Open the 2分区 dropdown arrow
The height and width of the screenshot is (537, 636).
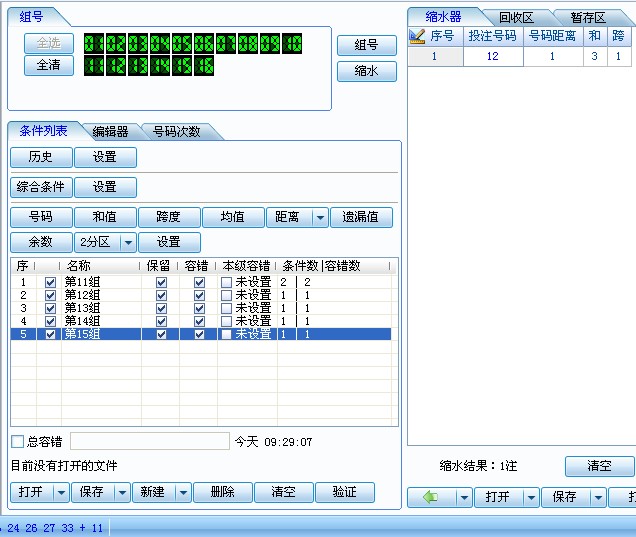pos(127,242)
